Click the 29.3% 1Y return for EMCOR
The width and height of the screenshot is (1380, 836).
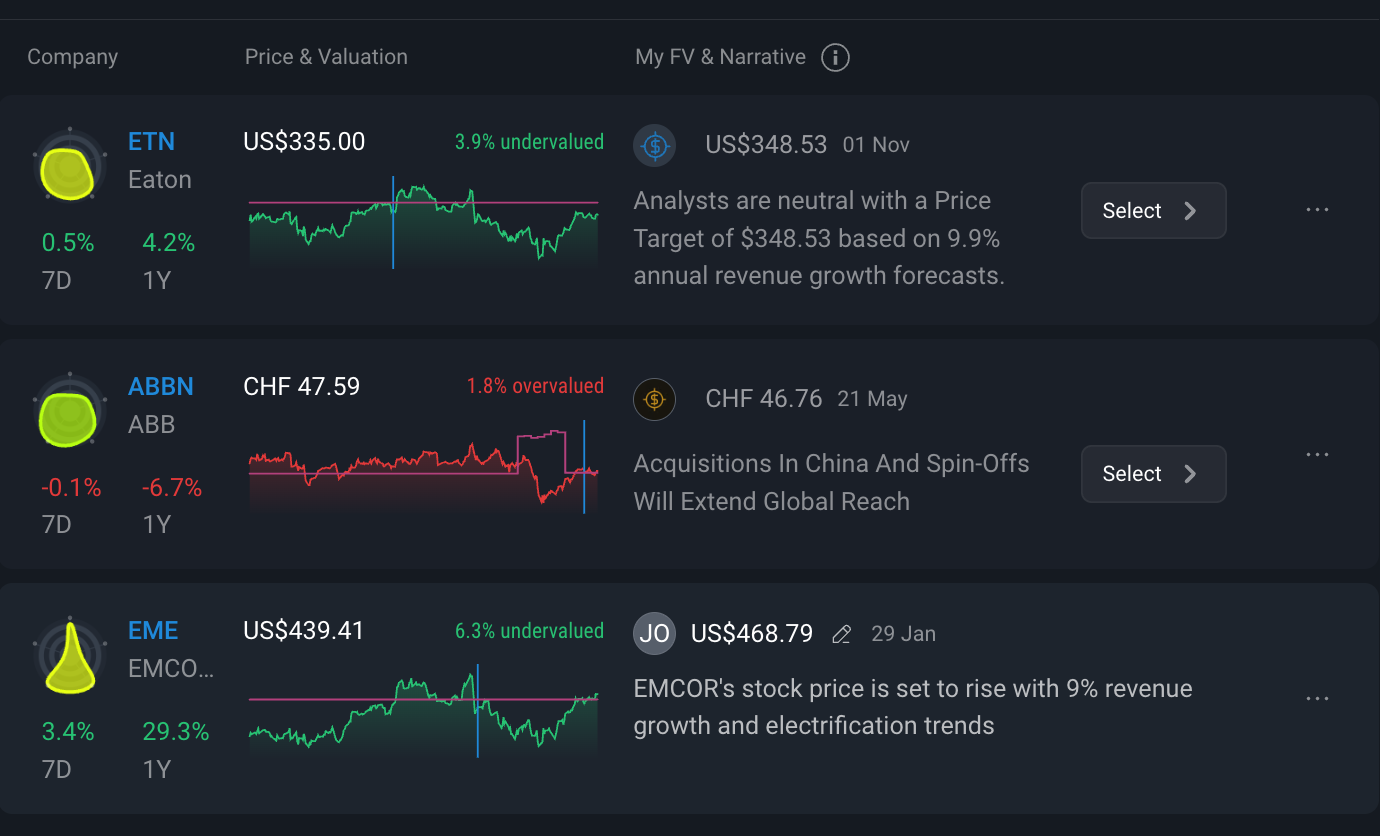tap(175, 732)
